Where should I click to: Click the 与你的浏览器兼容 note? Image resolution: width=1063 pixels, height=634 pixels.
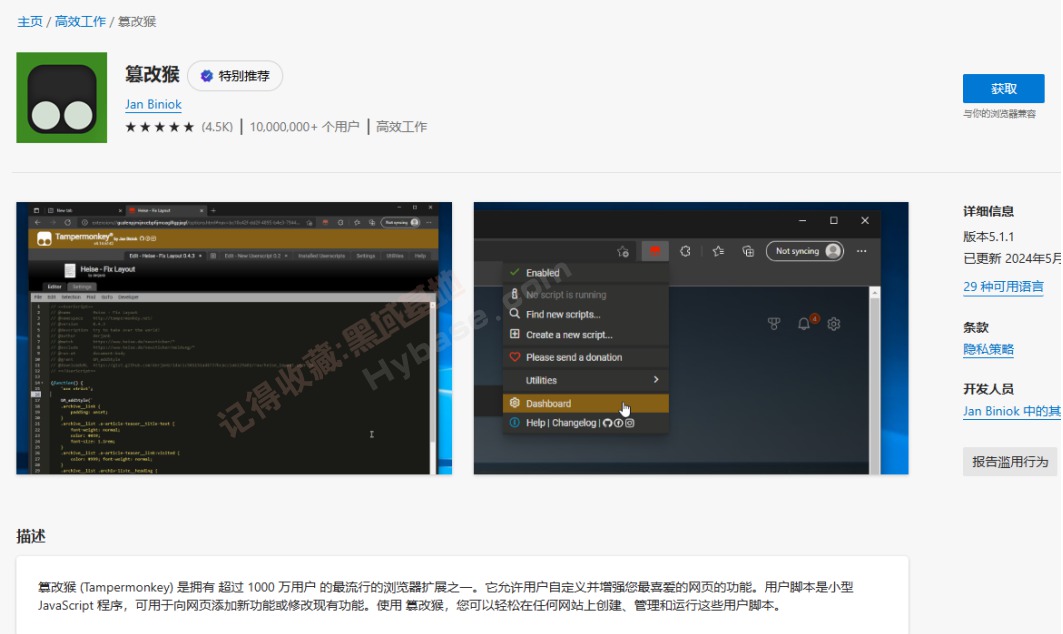pyautogui.click(x=999, y=114)
